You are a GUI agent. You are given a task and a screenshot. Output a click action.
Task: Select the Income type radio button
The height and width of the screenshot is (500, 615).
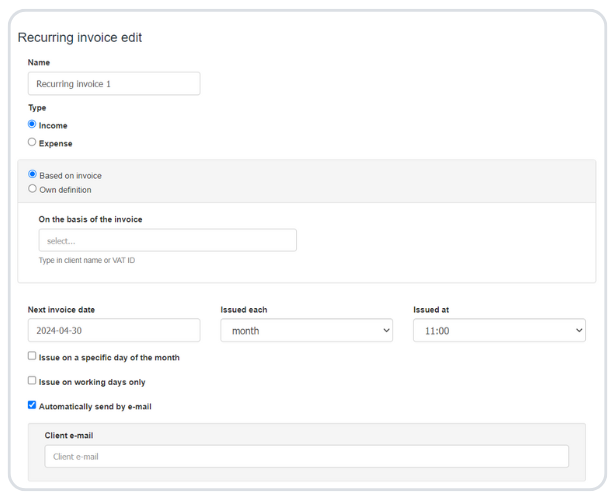click(32, 125)
